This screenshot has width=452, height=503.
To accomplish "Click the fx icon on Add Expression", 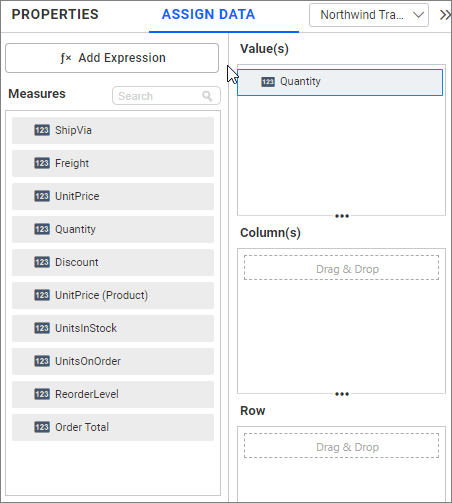I will (x=66, y=58).
